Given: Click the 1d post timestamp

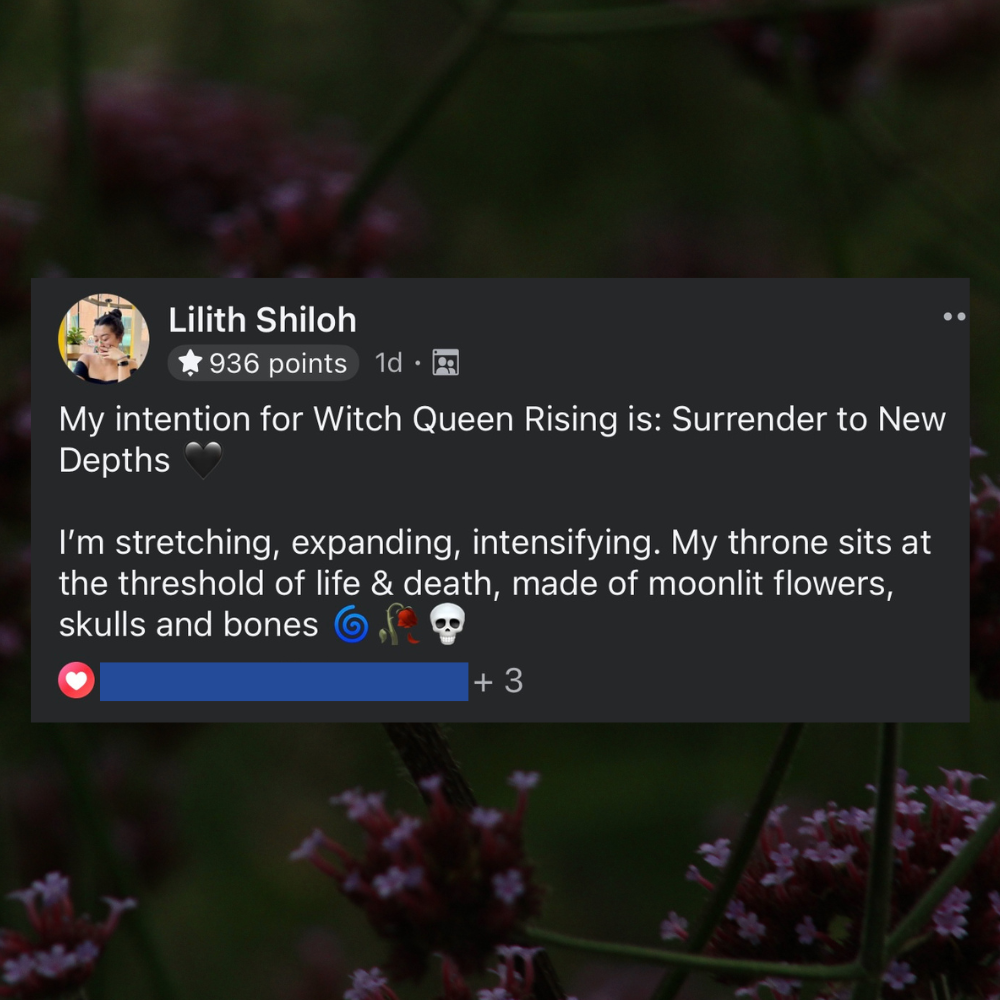Looking at the screenshot, I should coord(388,363).
